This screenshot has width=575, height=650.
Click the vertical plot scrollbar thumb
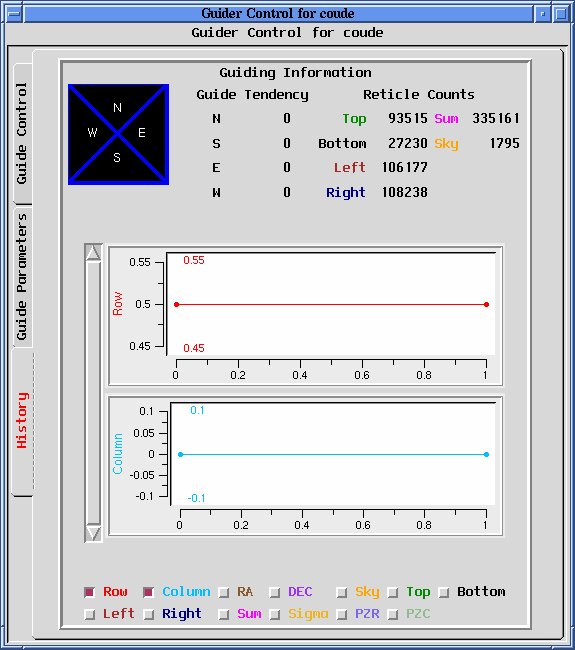tap(93, 393)
